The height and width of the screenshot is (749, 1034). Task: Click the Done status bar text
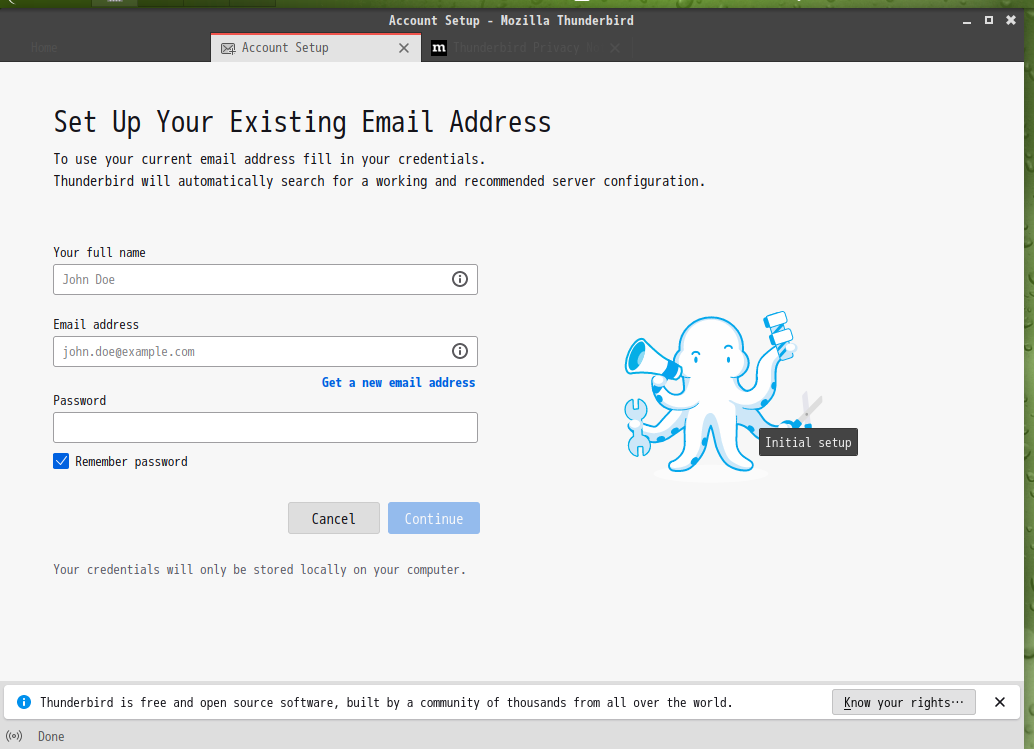pos(51,736)
